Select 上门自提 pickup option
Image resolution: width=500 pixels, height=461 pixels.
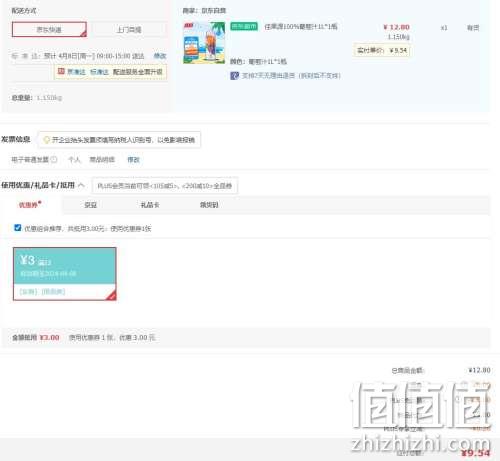coord(128,30)
